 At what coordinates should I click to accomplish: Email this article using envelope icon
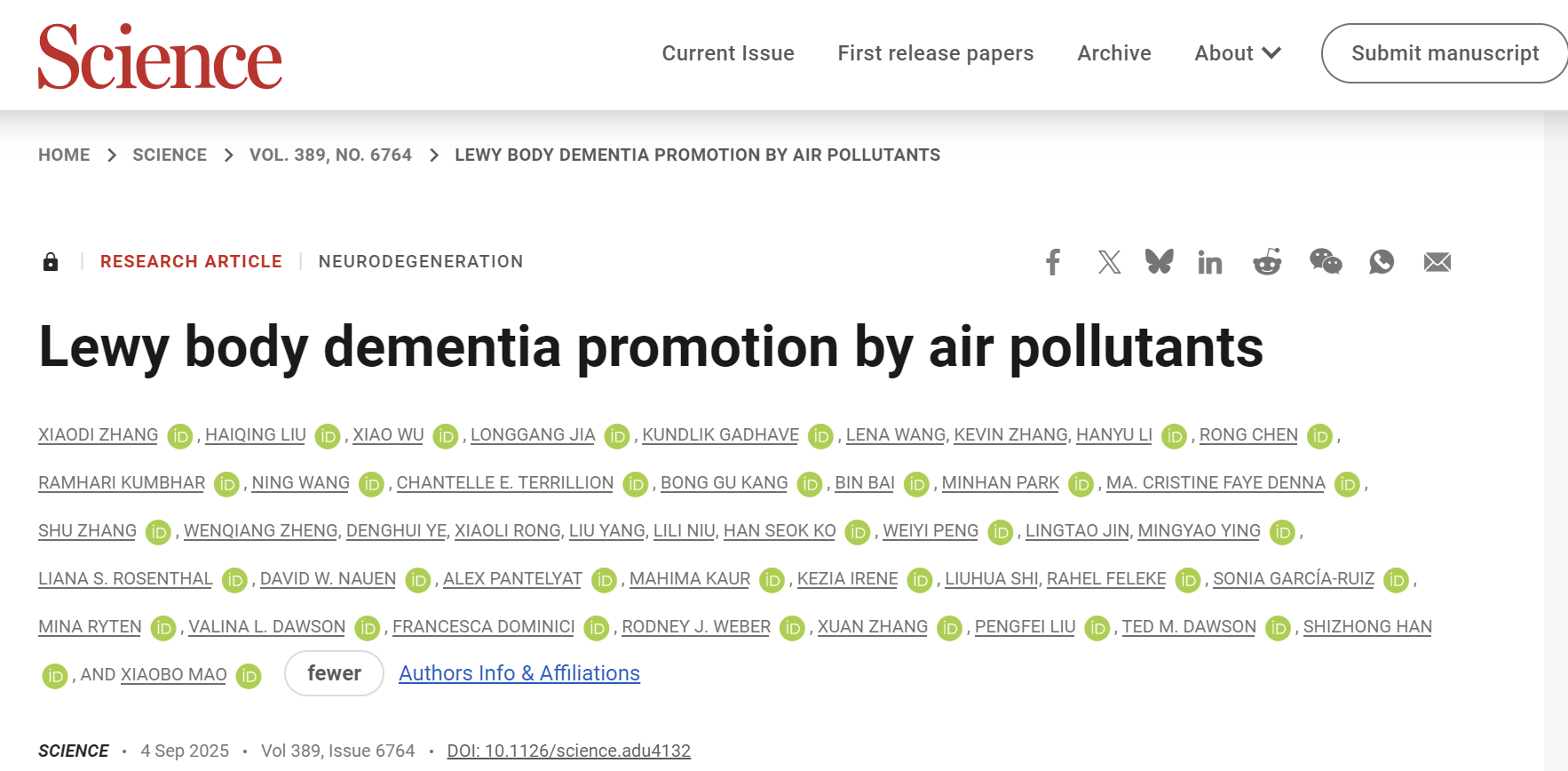(x=1437, y=262)
